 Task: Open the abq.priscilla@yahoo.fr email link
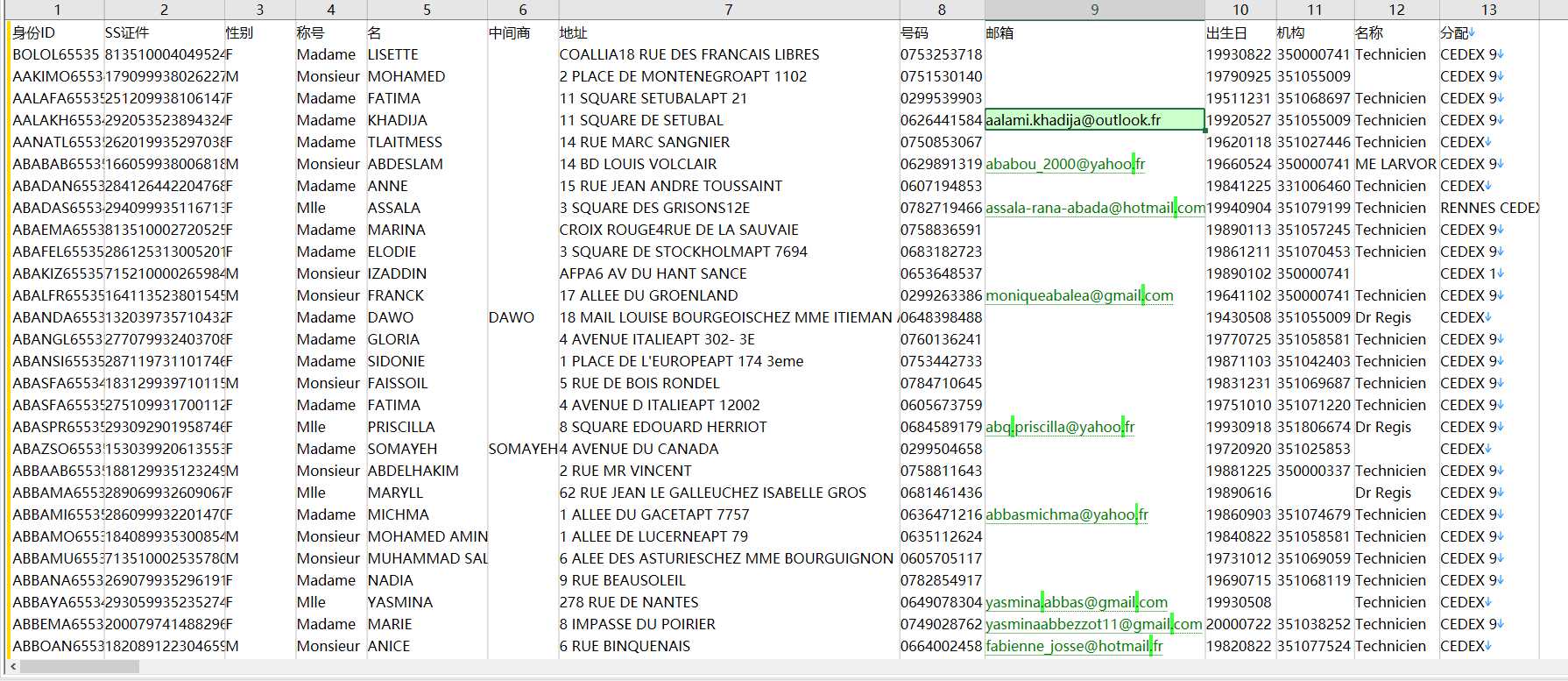point(1060,427)
